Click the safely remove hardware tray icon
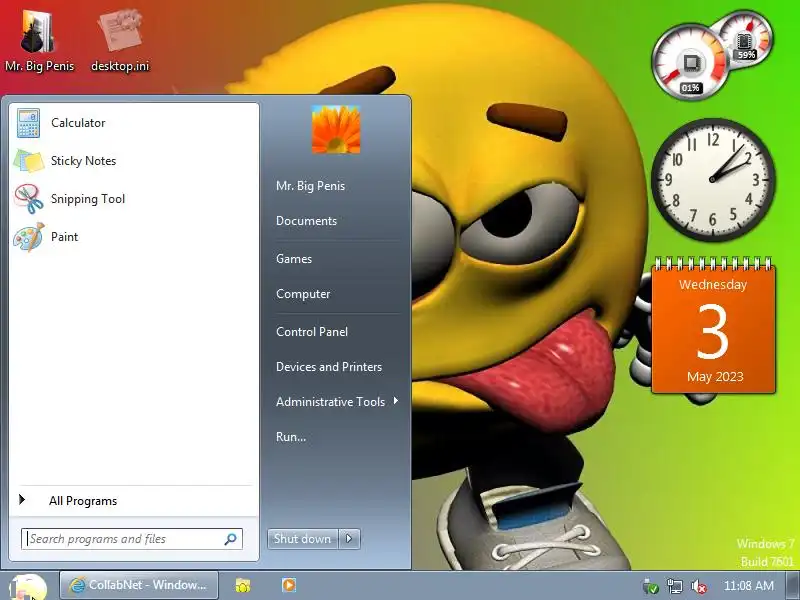The width and height of the screenshot is (800, 600). pos(651,587)
